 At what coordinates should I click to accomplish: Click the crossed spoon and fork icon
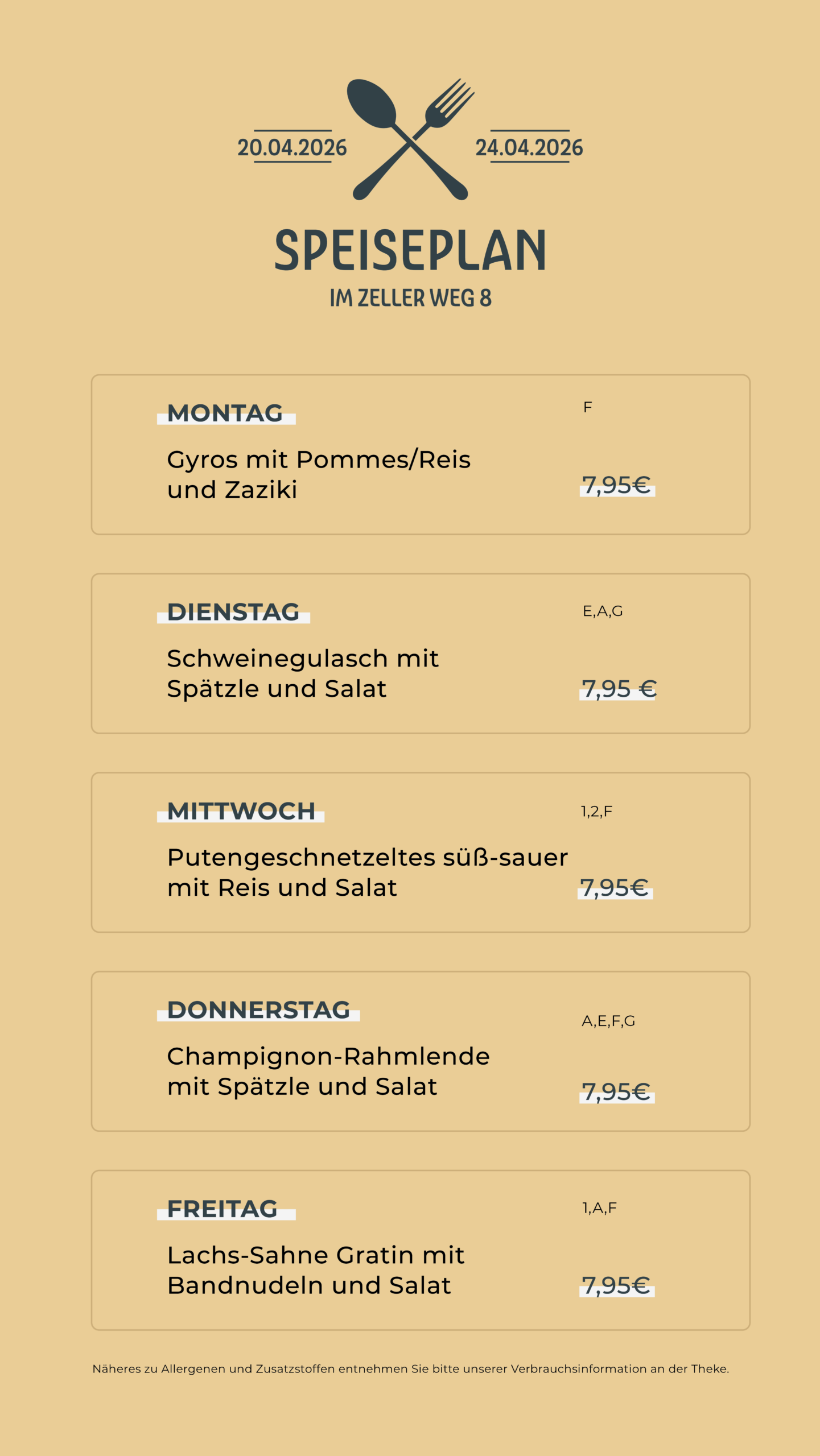[x=410, y=139]
